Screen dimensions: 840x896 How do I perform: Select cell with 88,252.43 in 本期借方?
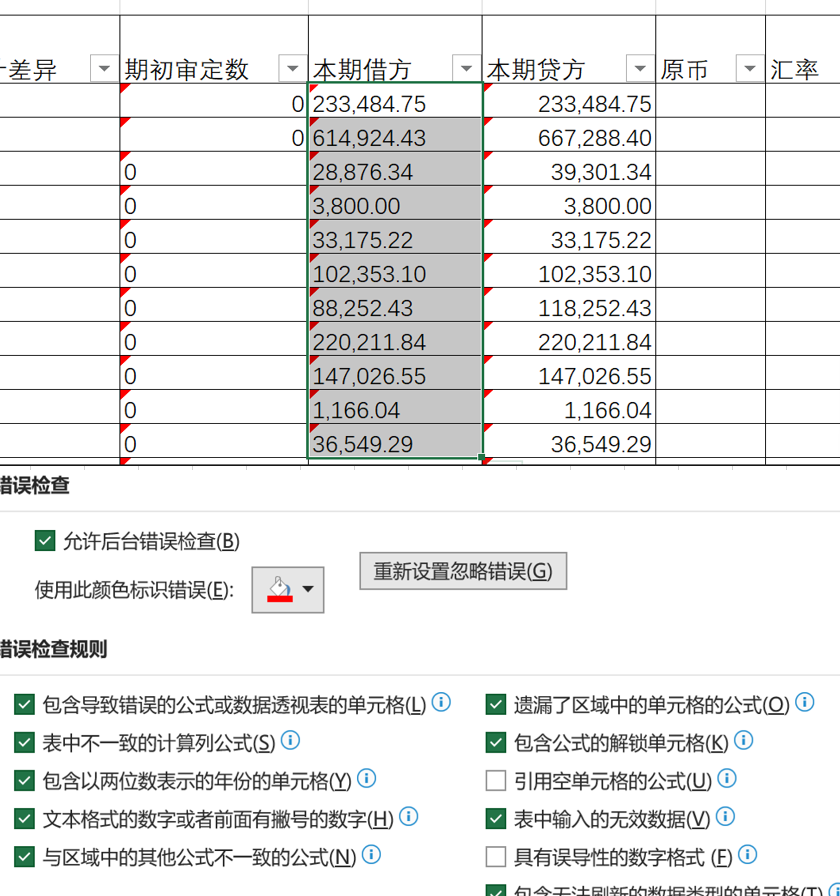(395, 305)
